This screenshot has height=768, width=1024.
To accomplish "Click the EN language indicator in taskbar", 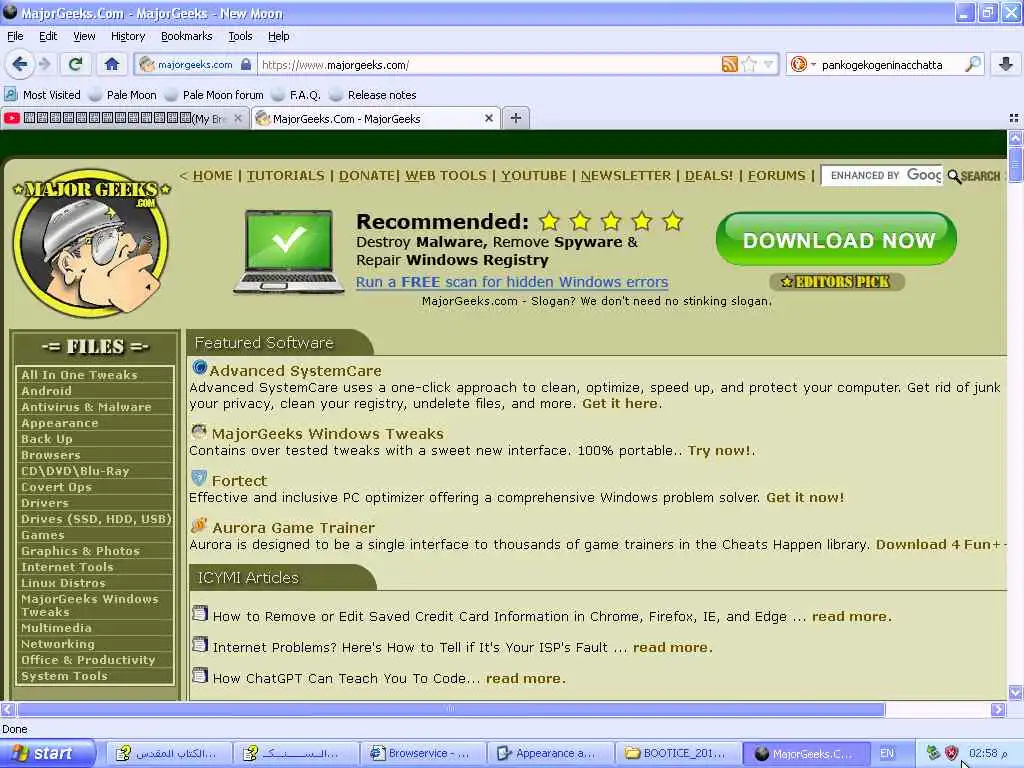I will point(887,753).
